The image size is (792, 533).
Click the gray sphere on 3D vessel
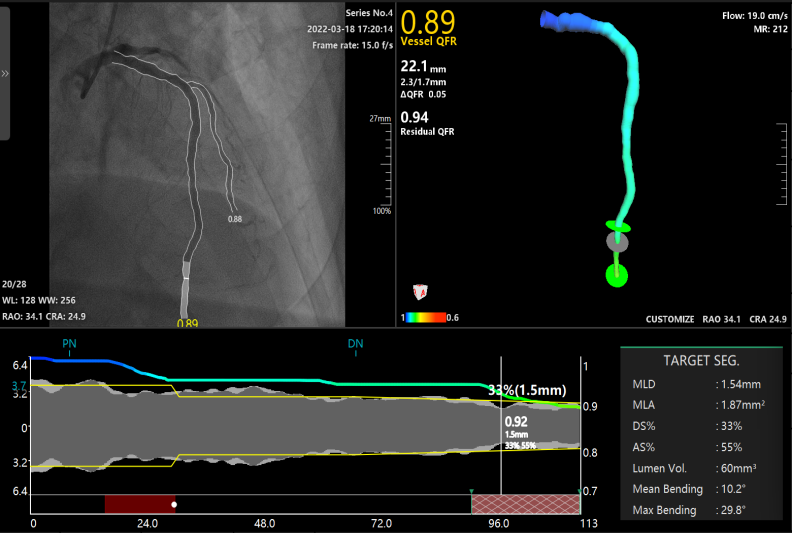618,243
